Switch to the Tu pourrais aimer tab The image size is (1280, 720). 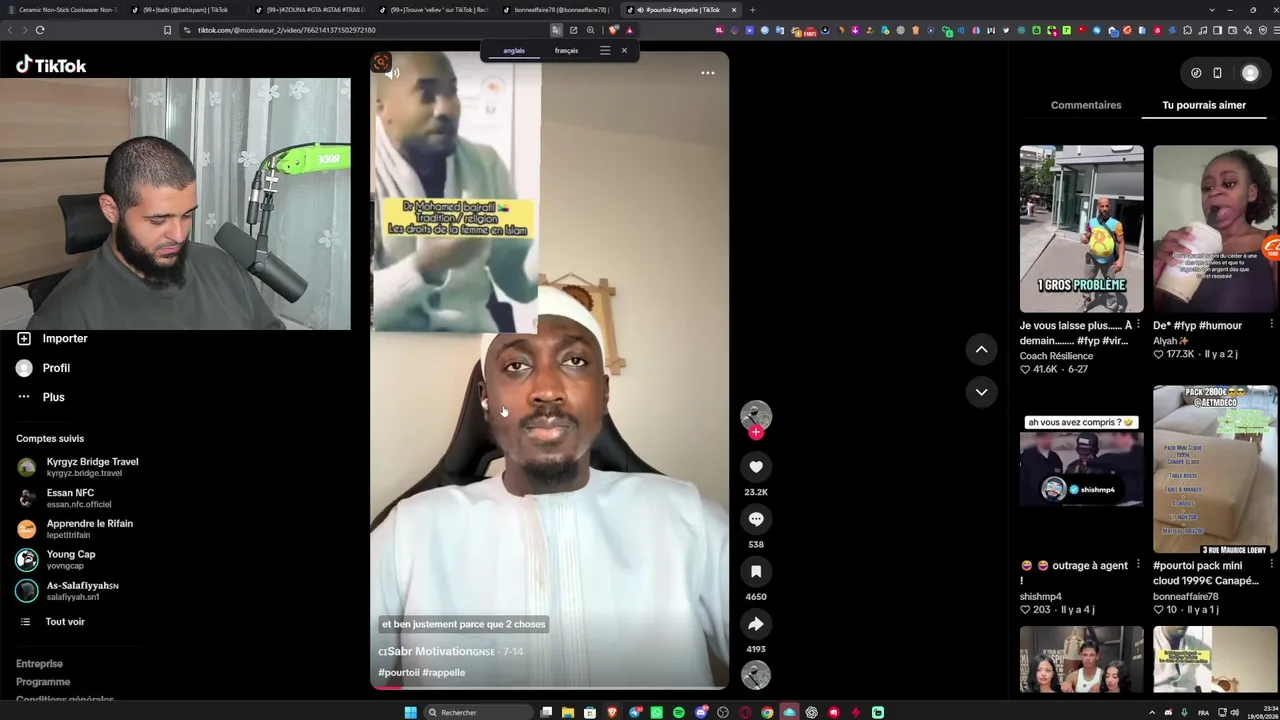click(x=1204, y=105)
